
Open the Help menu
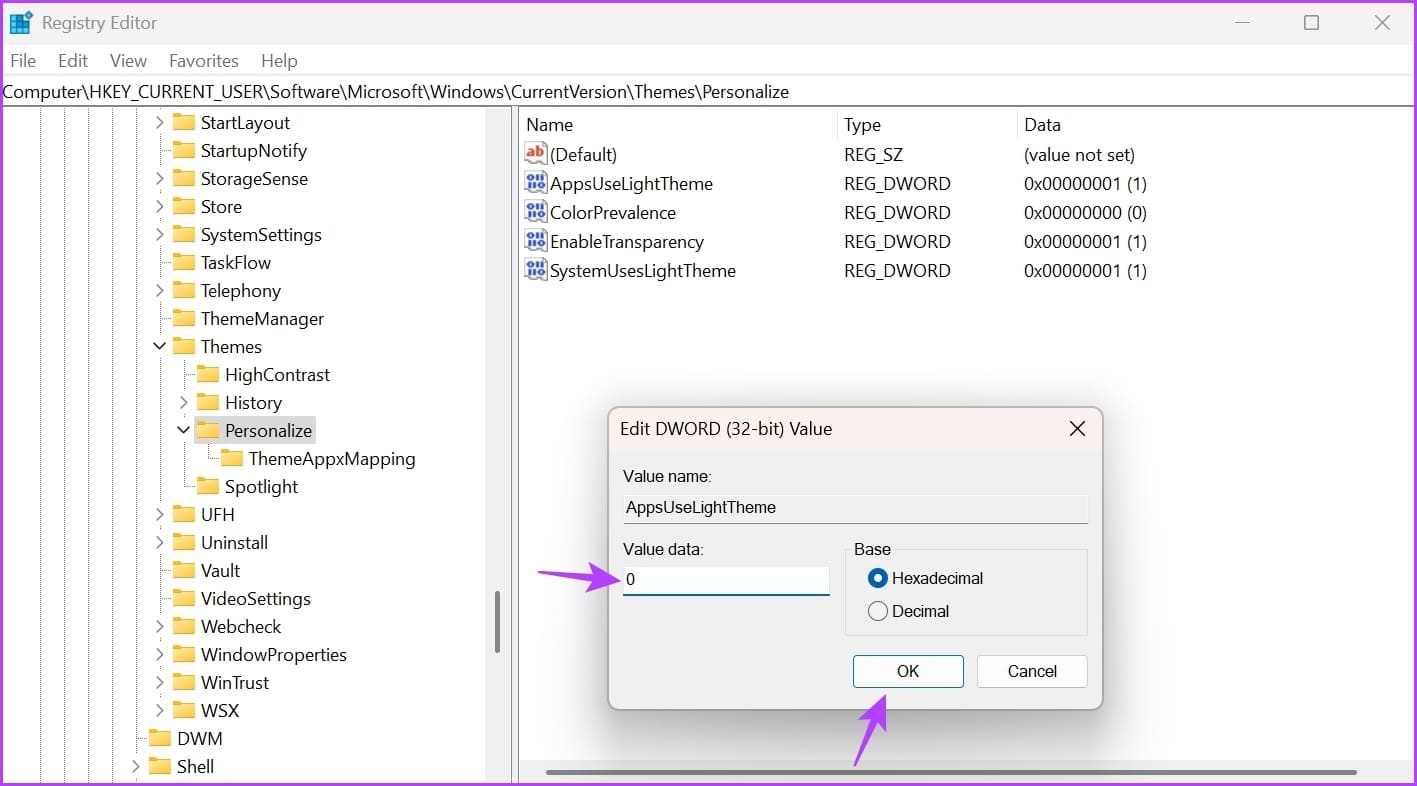(x=279, y=61)
